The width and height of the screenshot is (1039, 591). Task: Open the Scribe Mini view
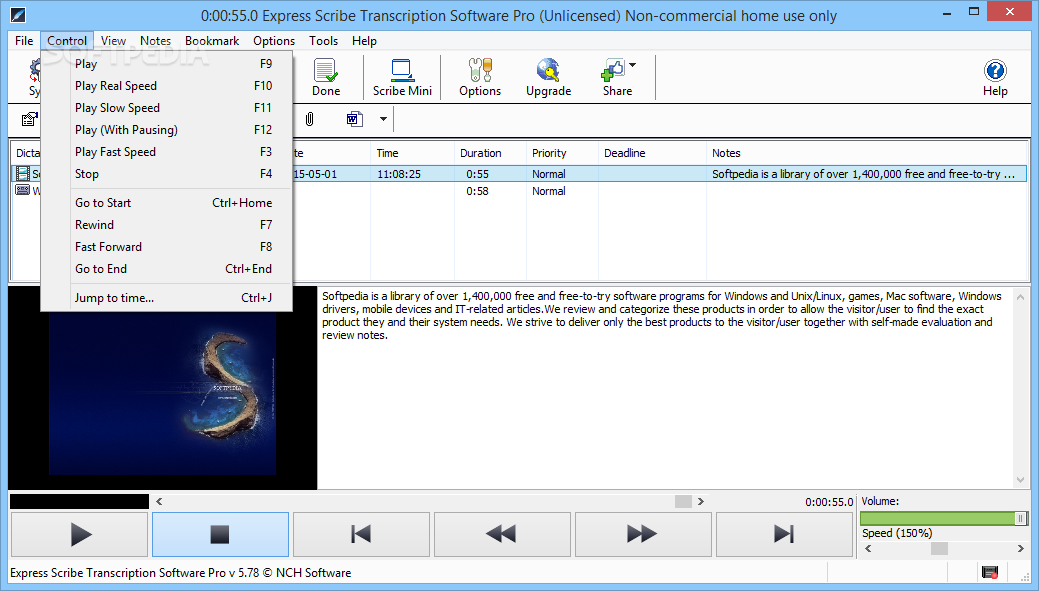(x=402, y=78)
